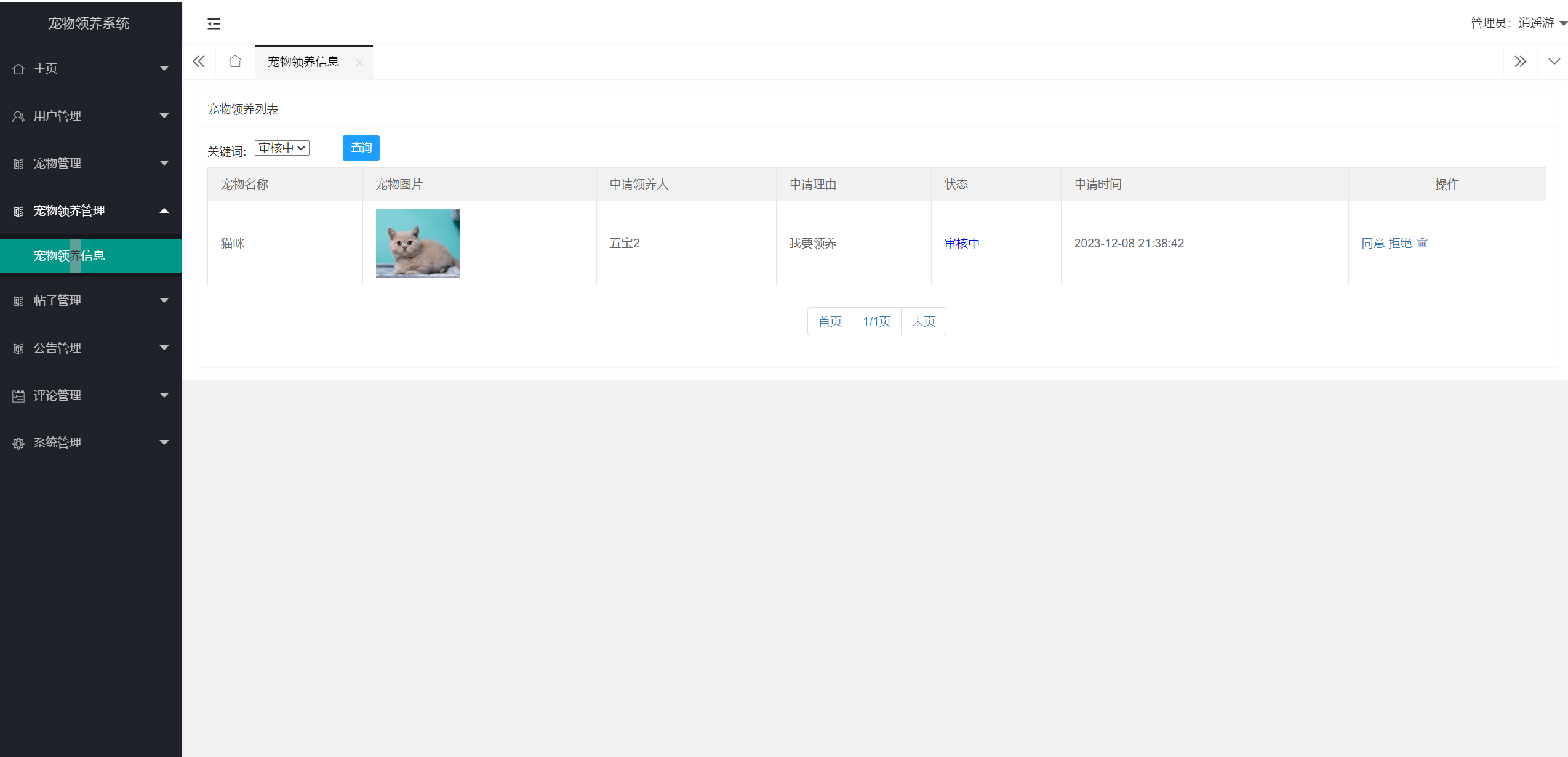Open the cat pet thumbnail image
Image resolution: width=1568 pixels, height=757 pixels.
418,243
